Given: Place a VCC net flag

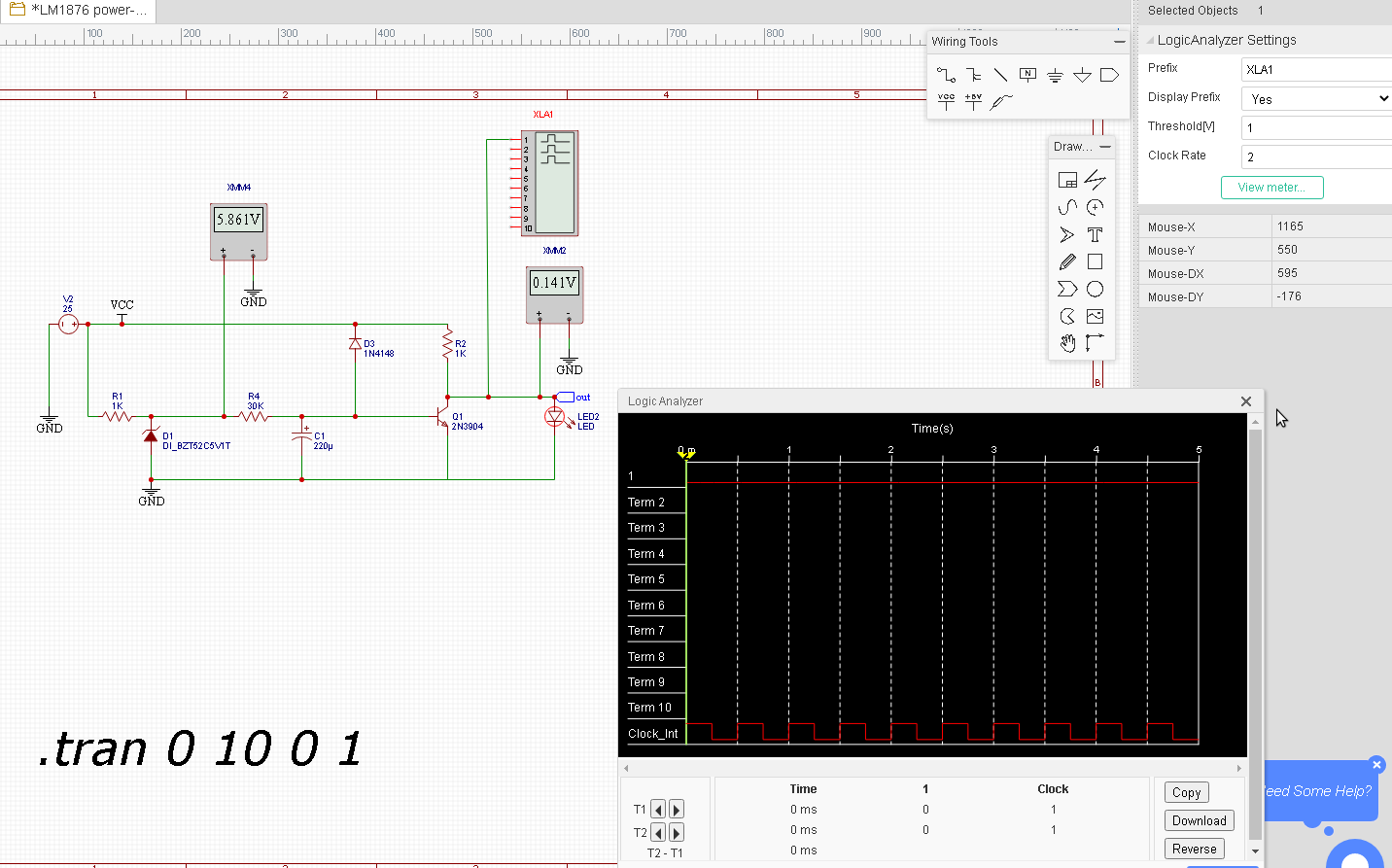Looking at the screenshot, I should [x=946, y=101].
